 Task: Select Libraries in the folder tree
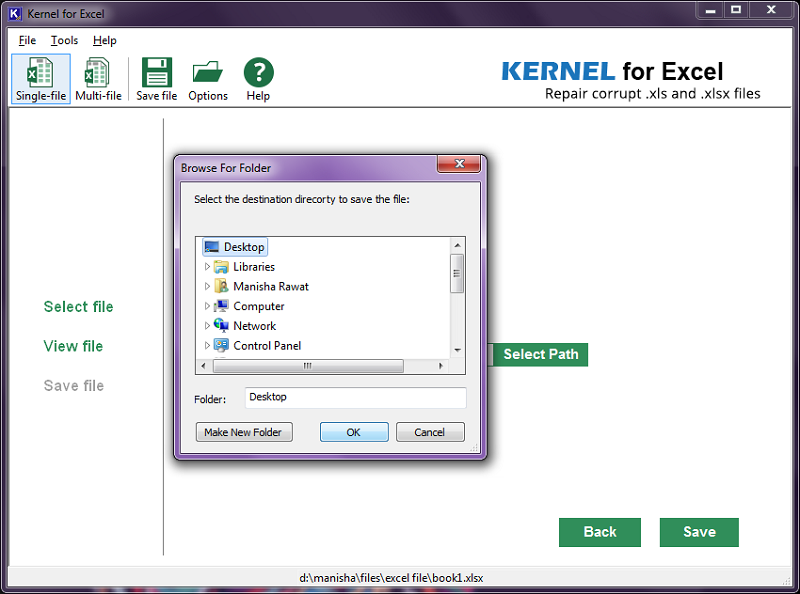(x=254, y=267)
